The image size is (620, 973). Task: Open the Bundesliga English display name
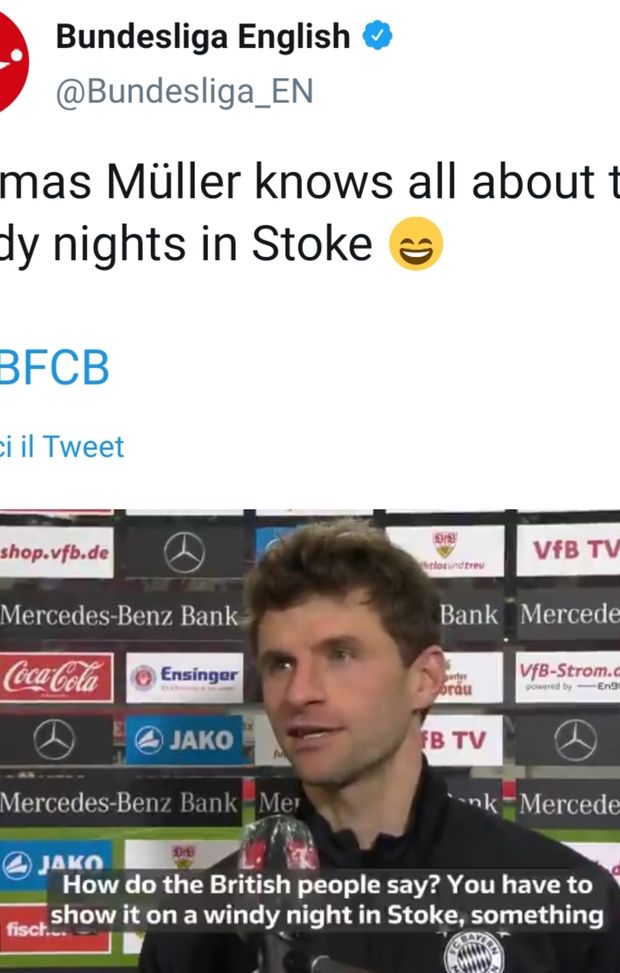[x=203, y=38]
